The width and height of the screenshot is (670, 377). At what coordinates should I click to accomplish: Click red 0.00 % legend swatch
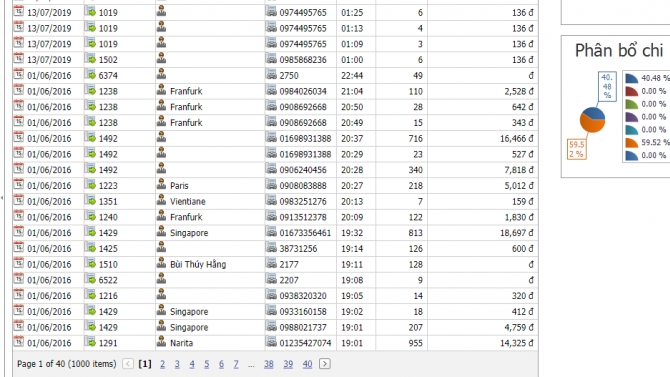pos(632,91)
